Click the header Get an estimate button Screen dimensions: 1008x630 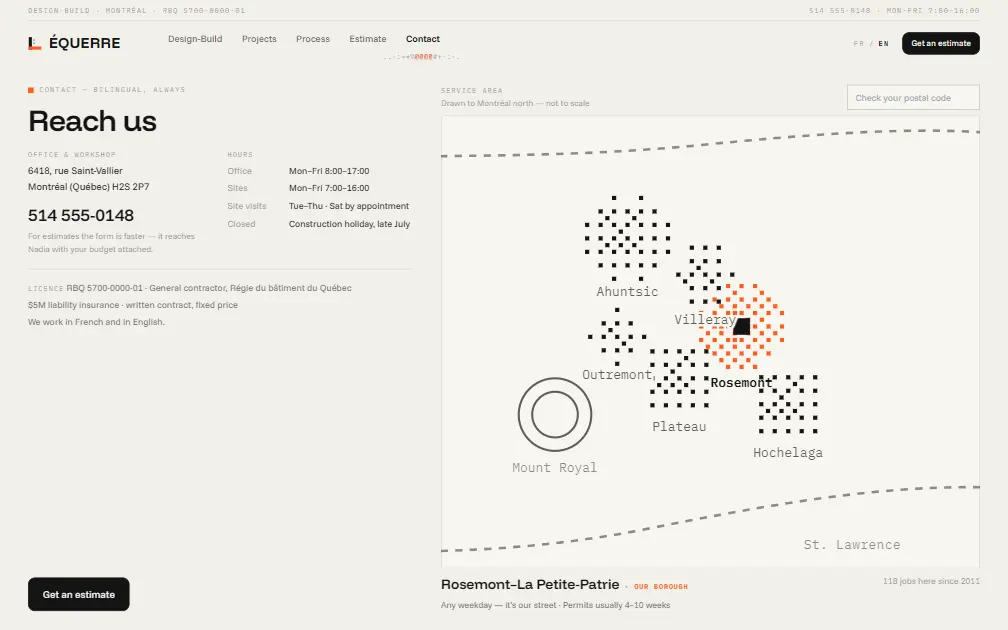point(940,43)
